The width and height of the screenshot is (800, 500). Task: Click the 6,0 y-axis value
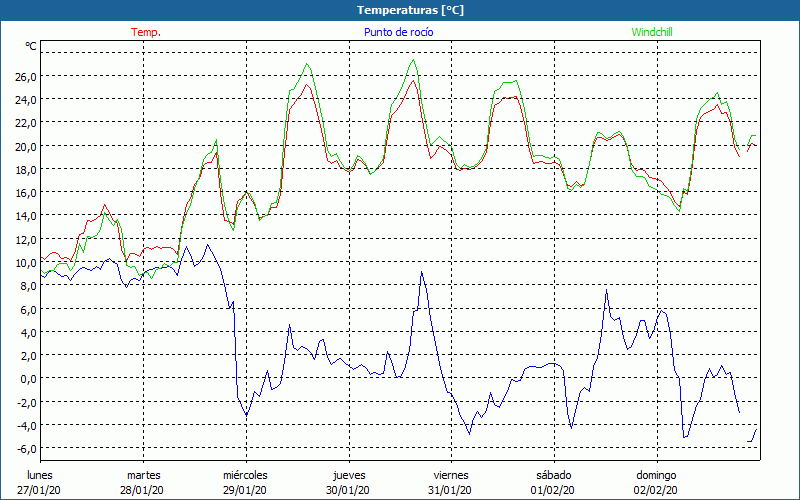pyautogui.click(x=28, y=310)
